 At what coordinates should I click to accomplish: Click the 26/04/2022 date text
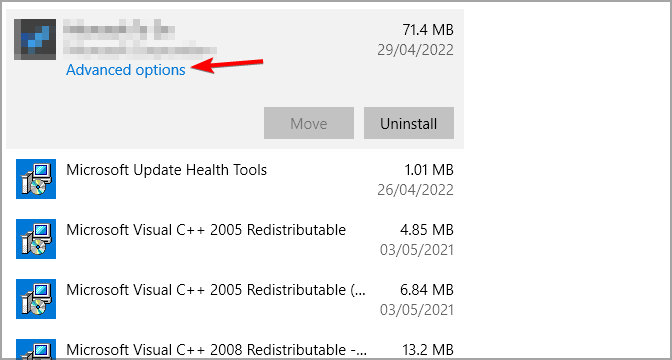click(415, 189)
